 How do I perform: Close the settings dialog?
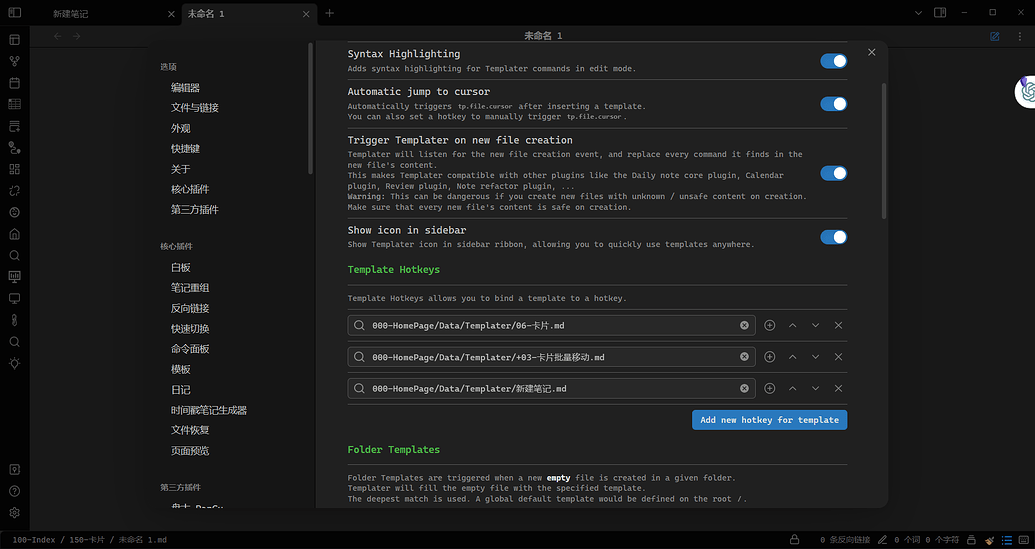coord(871,52)
